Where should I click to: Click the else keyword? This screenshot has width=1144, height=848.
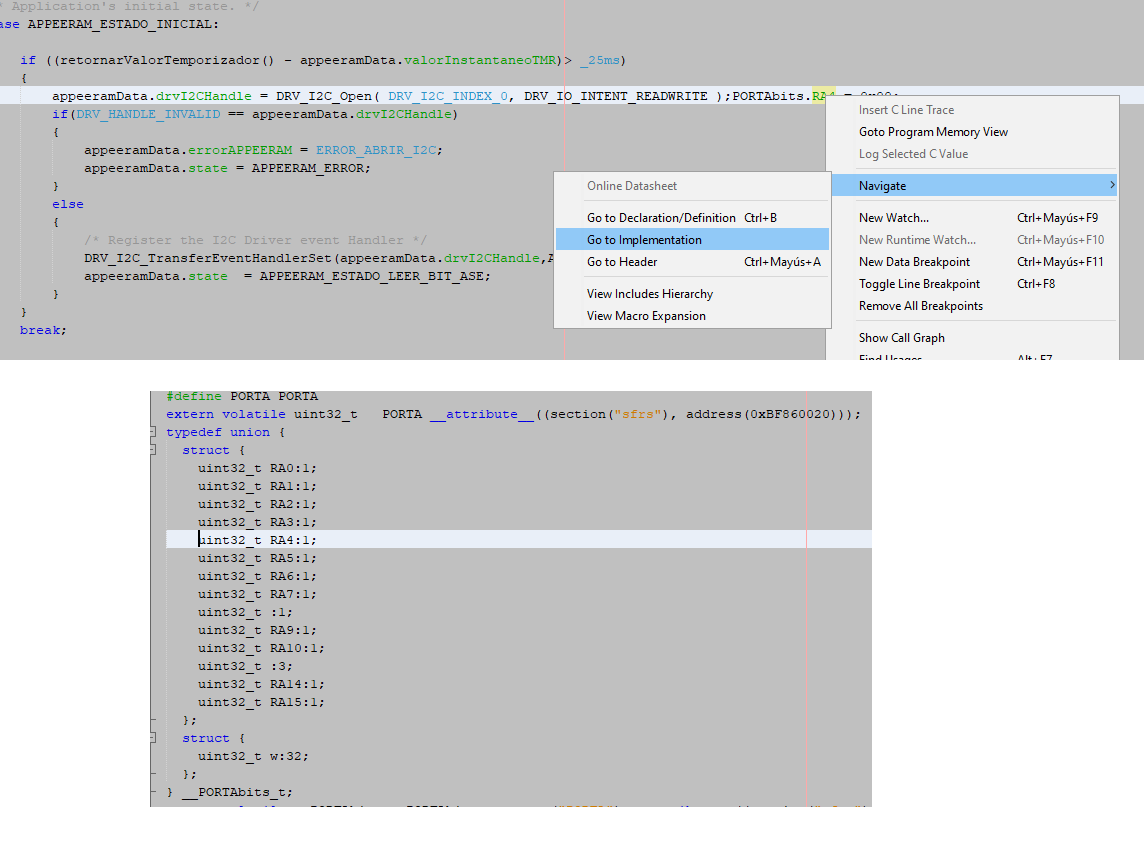[x=68, y=204]
